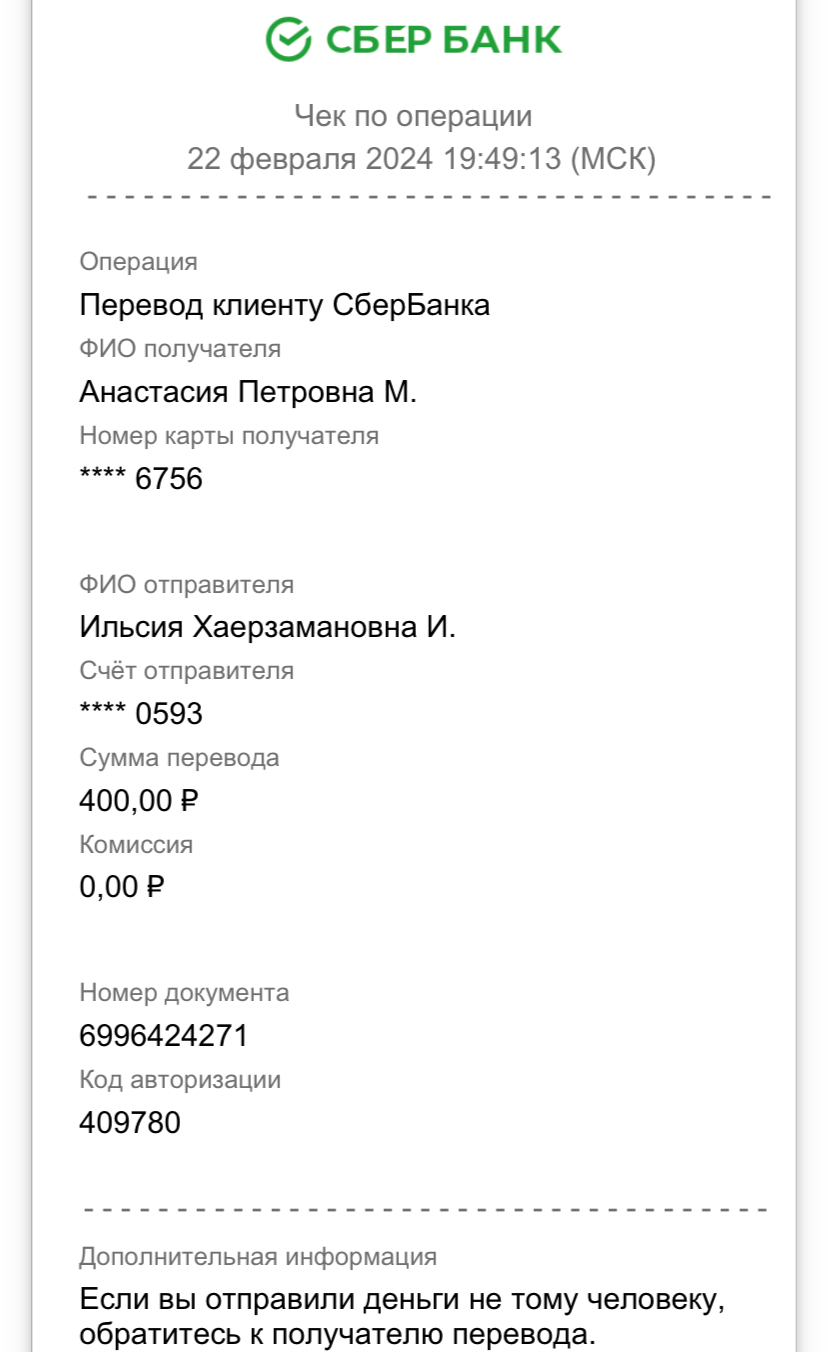Click the green Sber checkmark logo icon
828x1371 pixels.
(x=288, y=39)
